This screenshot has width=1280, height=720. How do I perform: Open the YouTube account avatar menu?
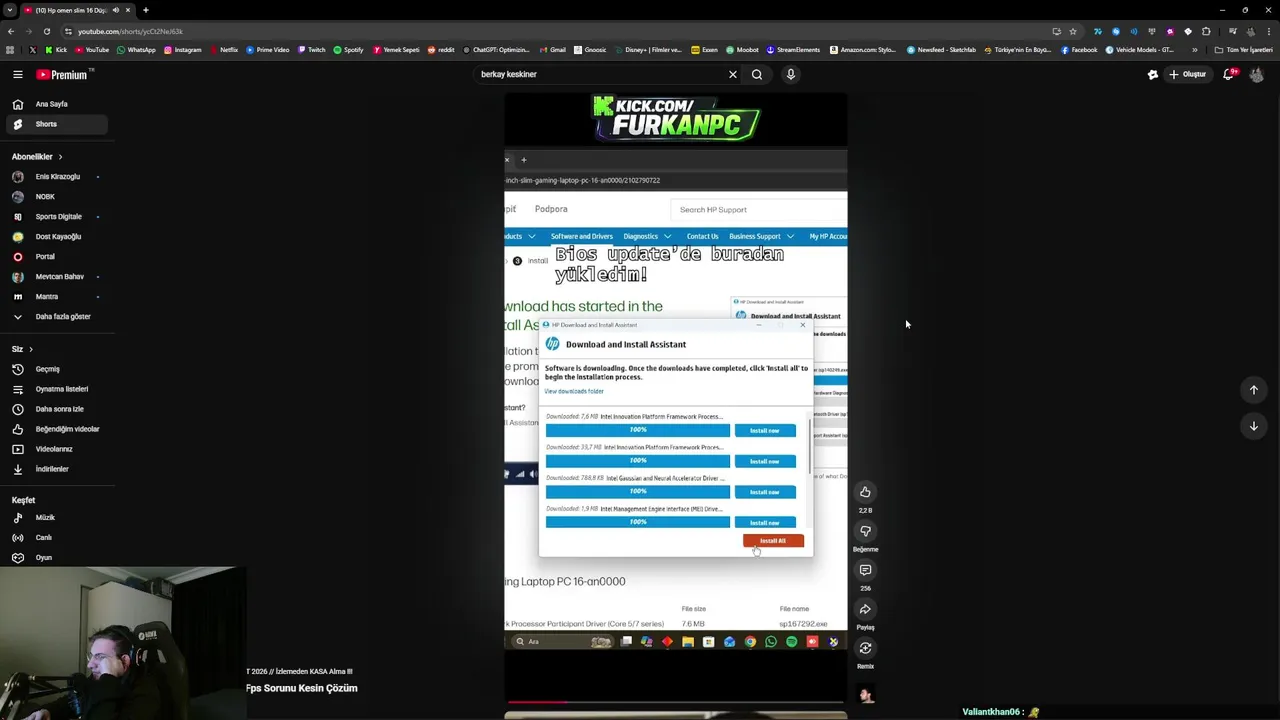(1257, 74)
